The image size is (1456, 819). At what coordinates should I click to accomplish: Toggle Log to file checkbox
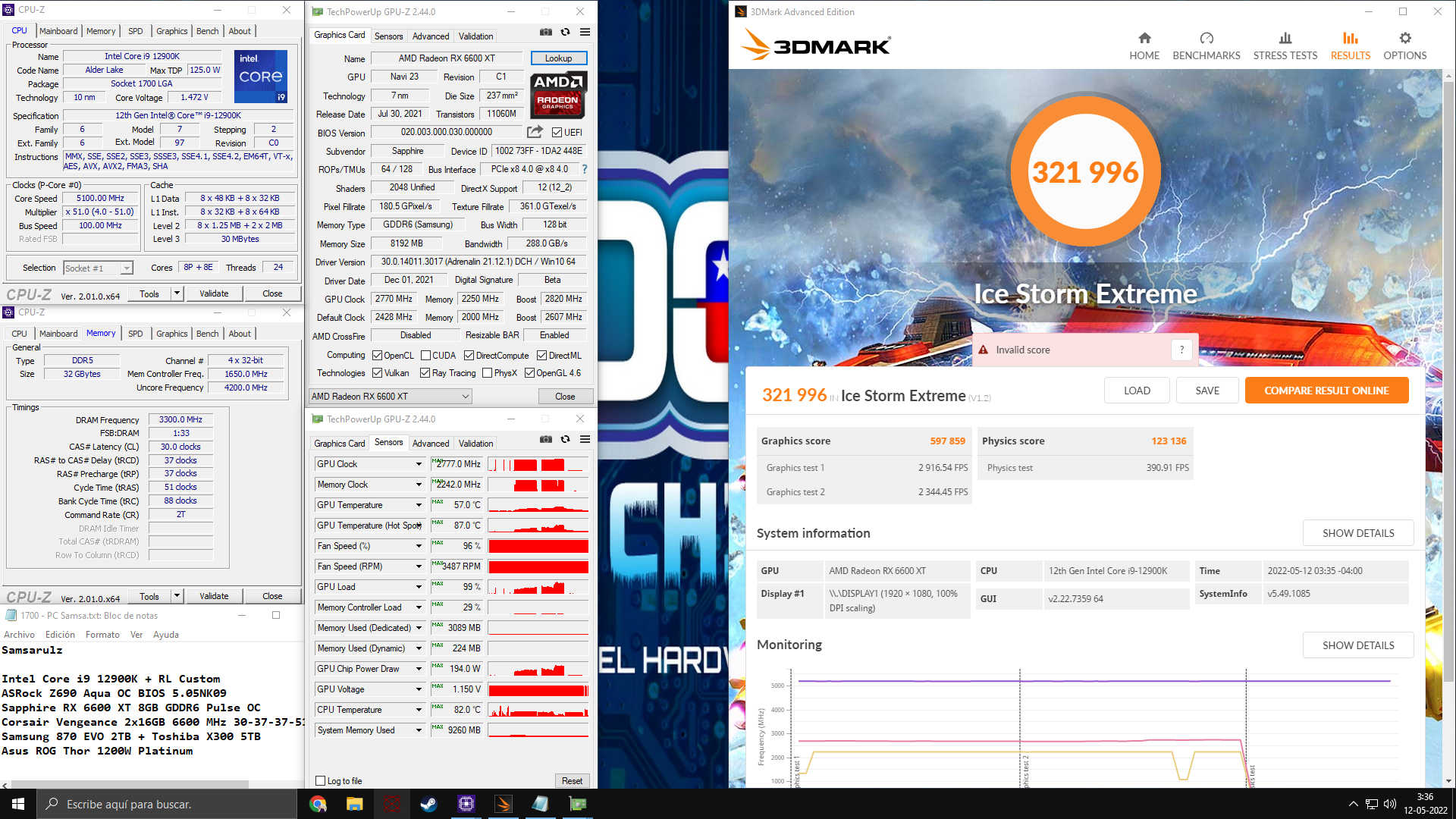coord(321,780)
